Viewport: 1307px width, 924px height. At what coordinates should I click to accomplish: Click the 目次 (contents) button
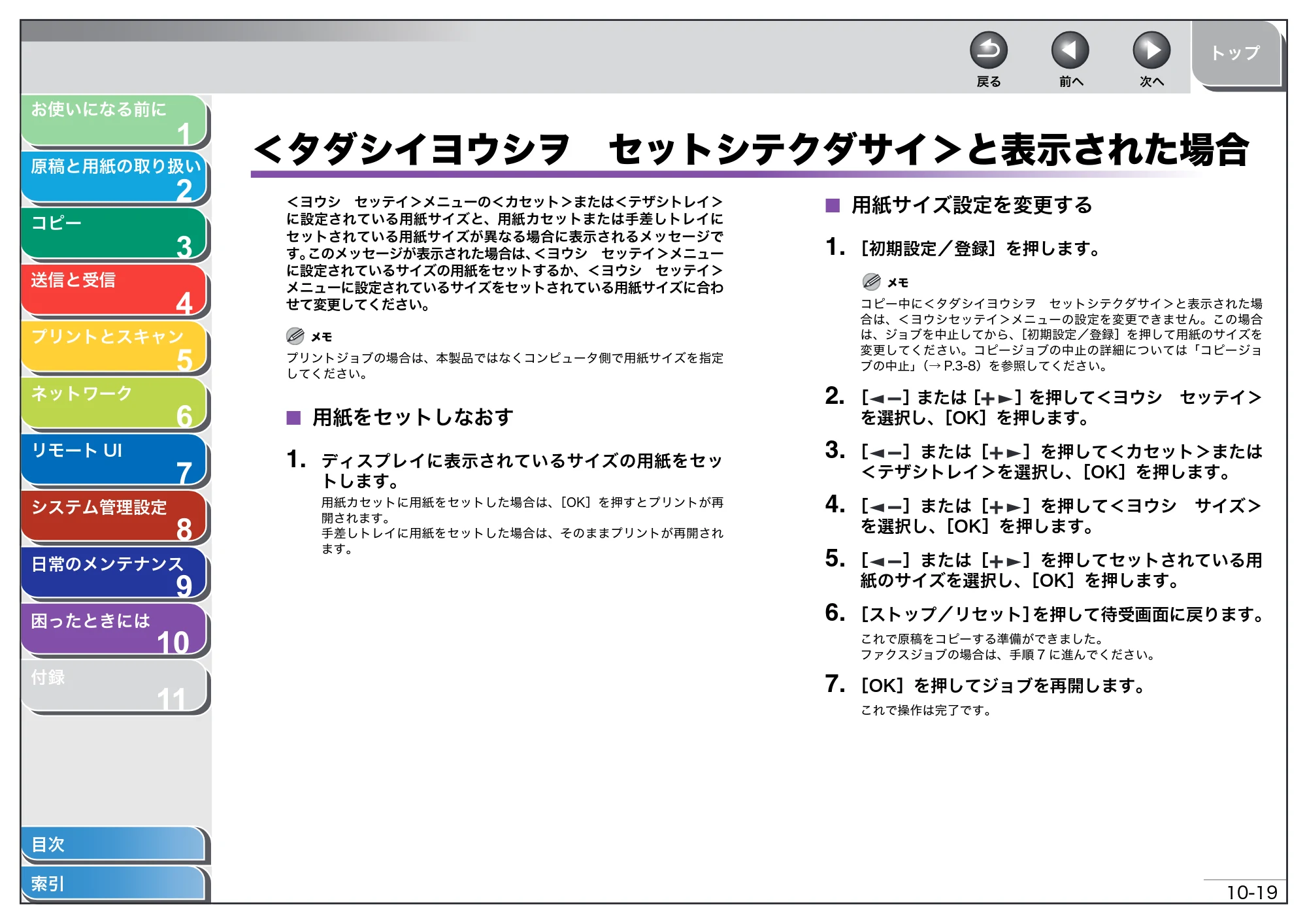(x=114, y=844)
